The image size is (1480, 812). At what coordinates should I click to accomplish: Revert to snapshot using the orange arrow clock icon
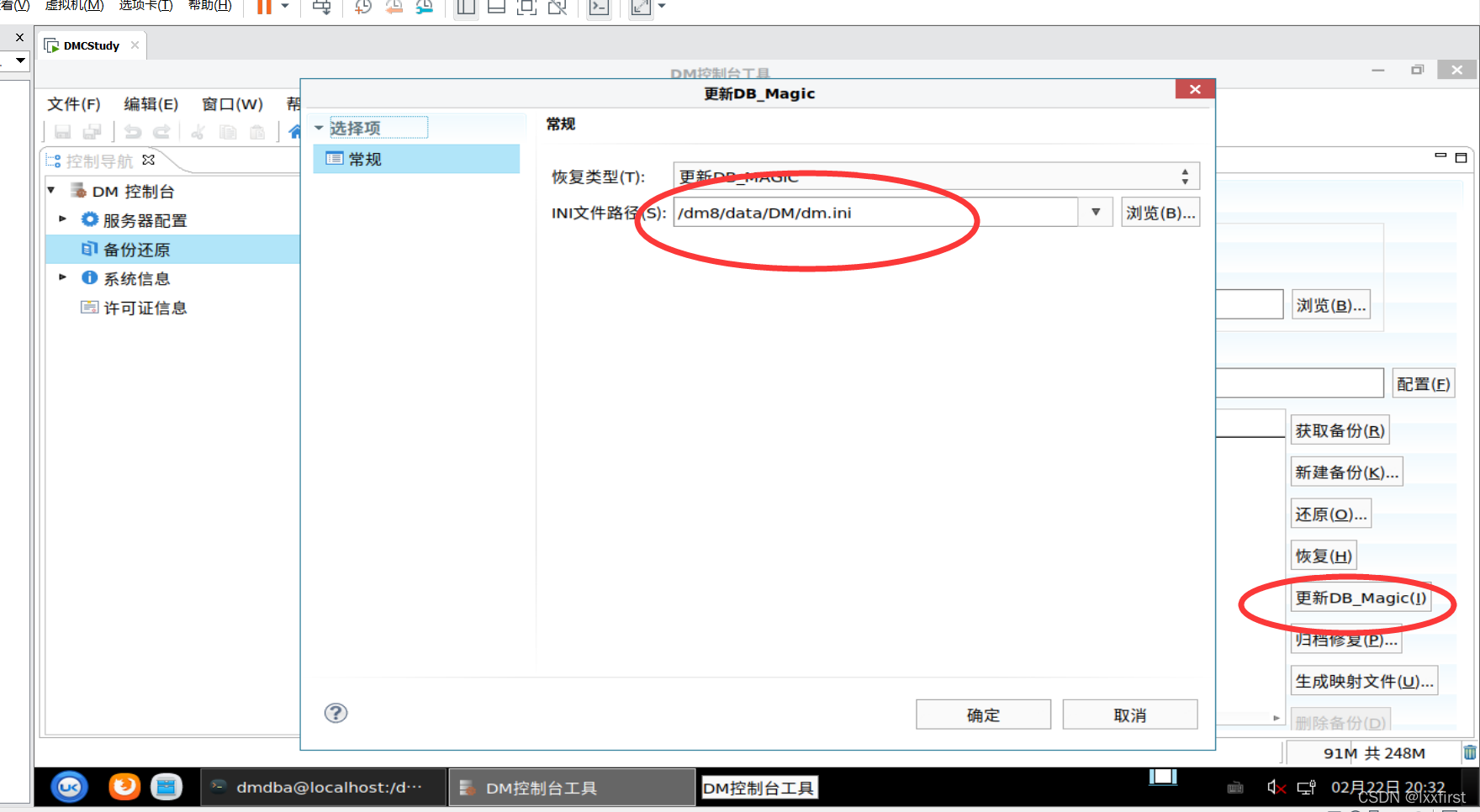pyautogui.click(x=394, y=8)
